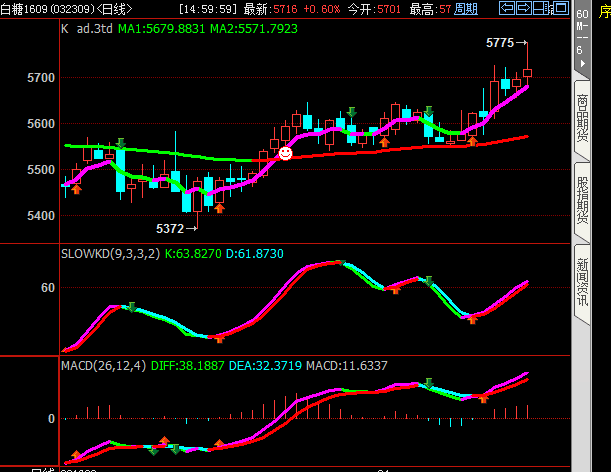Viewport: 611px width, 472px height.
Task: Click the MA1:5679.8831 value
Action: tap(161, 28)
